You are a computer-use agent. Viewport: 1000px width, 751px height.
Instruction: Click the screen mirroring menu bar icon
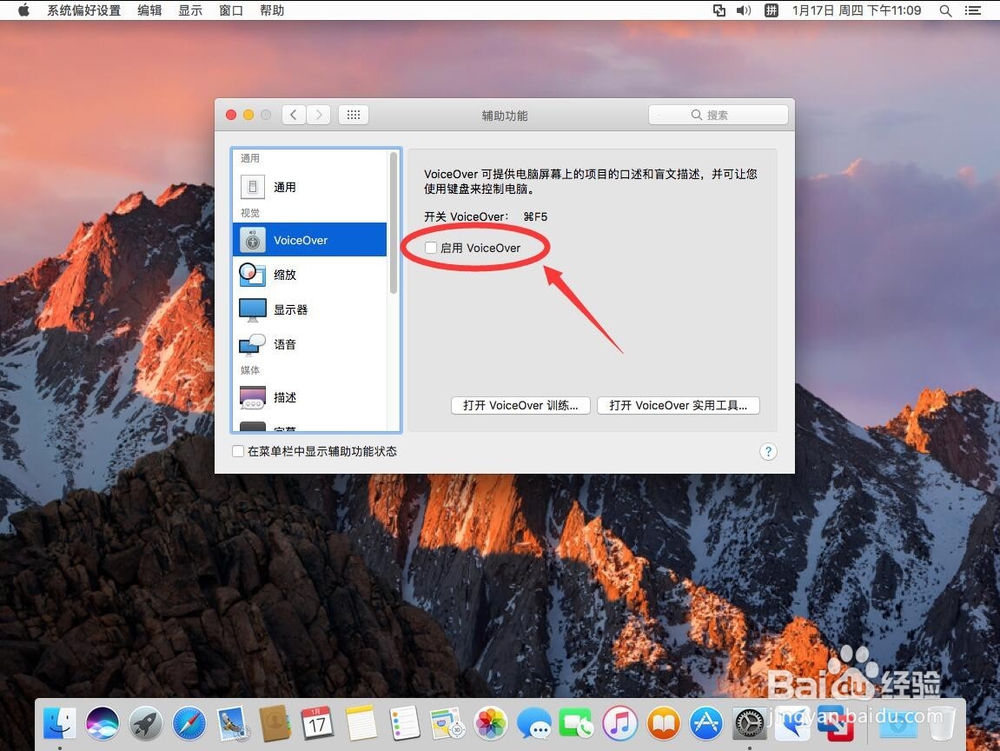[x=719, y=10]
